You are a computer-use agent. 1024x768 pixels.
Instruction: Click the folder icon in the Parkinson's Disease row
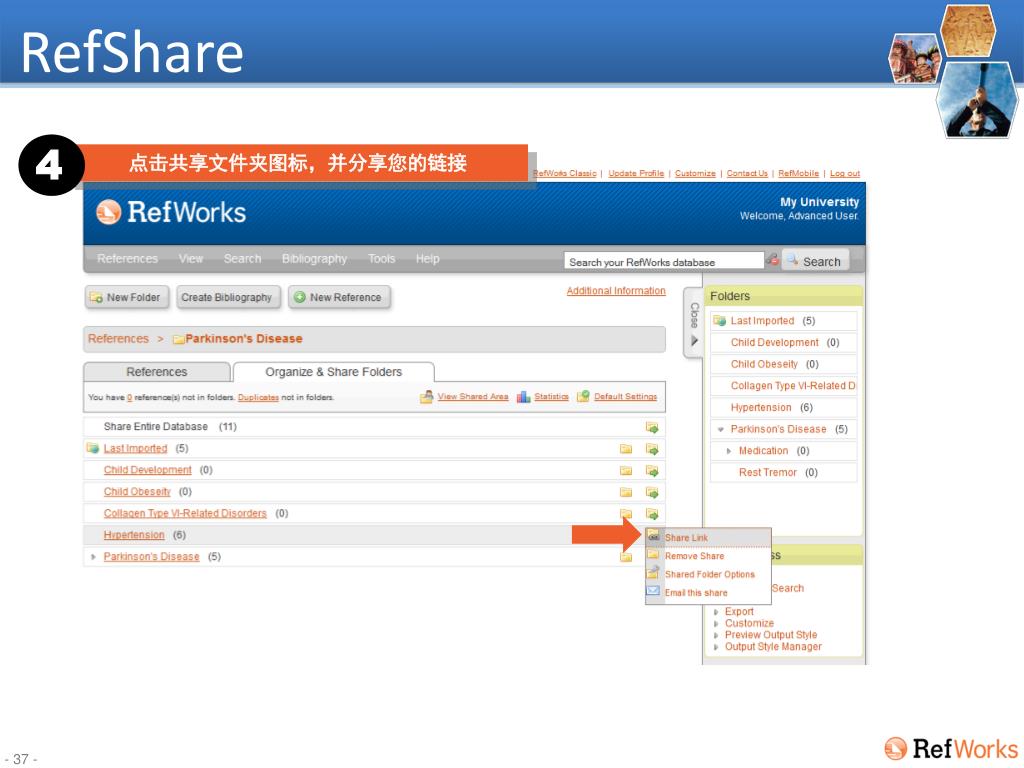pyautogui.click(x=626, y=557)
